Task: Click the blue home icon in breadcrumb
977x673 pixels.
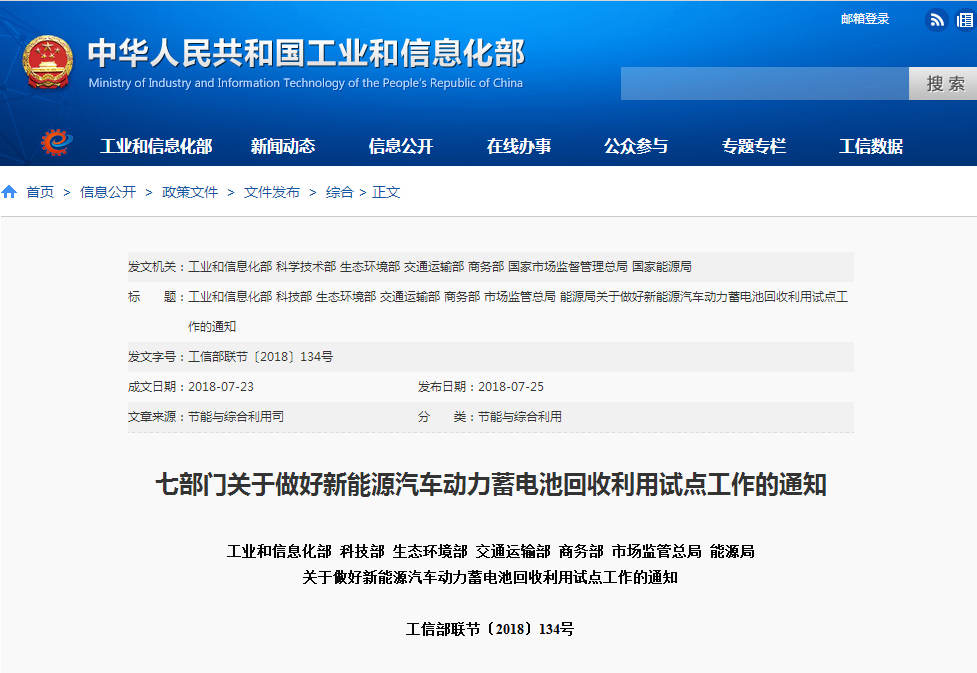Action: tap(10, 192)
